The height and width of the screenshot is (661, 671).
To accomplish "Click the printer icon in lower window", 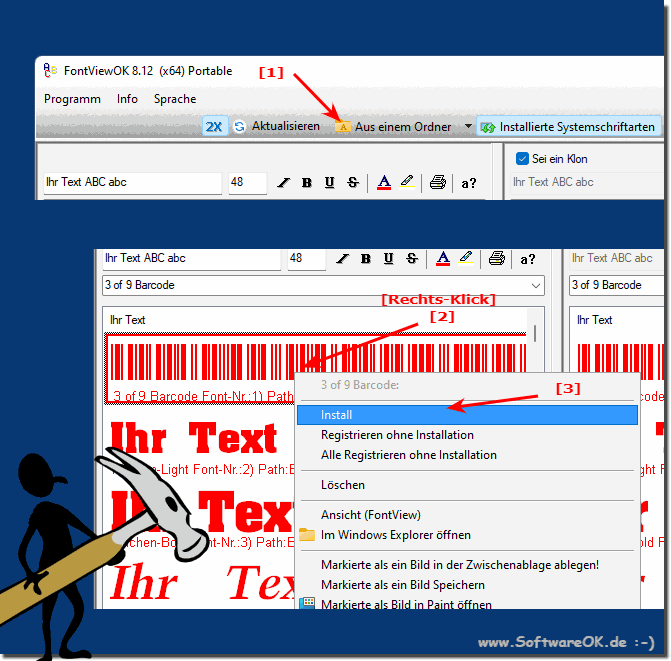I will point(496,258).
